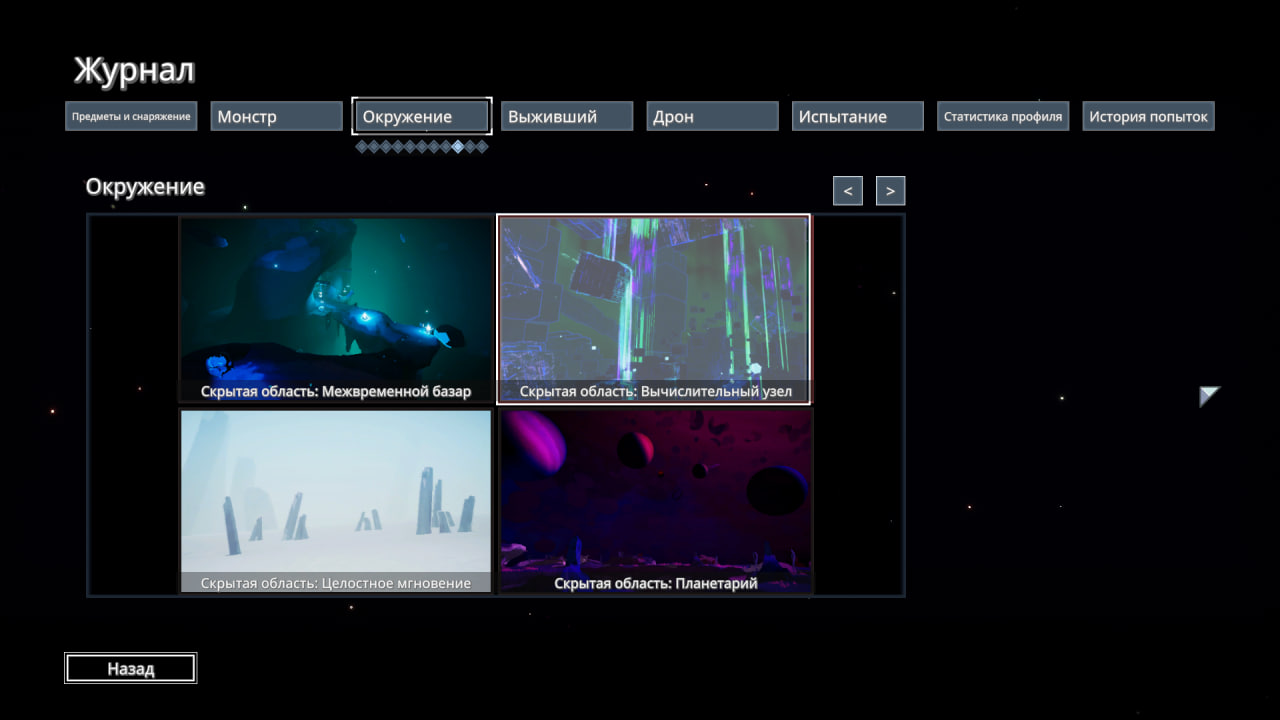This screenshot has width=1280, height=720.
Task: Switch to the Монстр tab
Action: tap(276, 116)
